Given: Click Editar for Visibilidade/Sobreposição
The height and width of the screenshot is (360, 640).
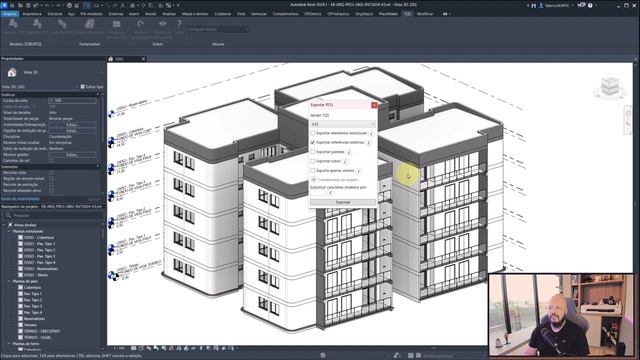Looking at the screenshot, I should [72, 124].
